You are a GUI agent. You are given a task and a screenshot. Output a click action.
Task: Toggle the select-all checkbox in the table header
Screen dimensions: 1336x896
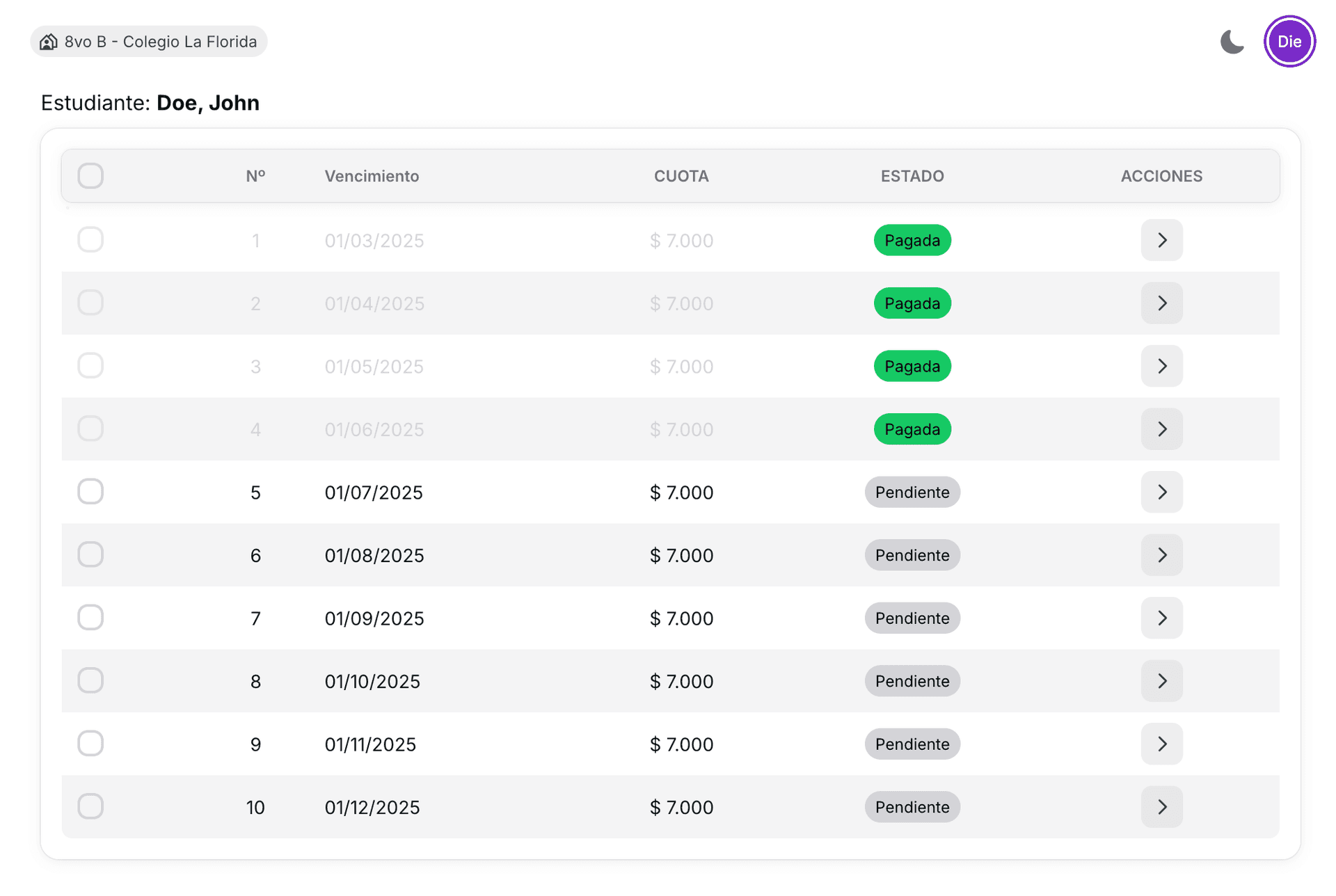pyautogui.click(x=90, y=176)
